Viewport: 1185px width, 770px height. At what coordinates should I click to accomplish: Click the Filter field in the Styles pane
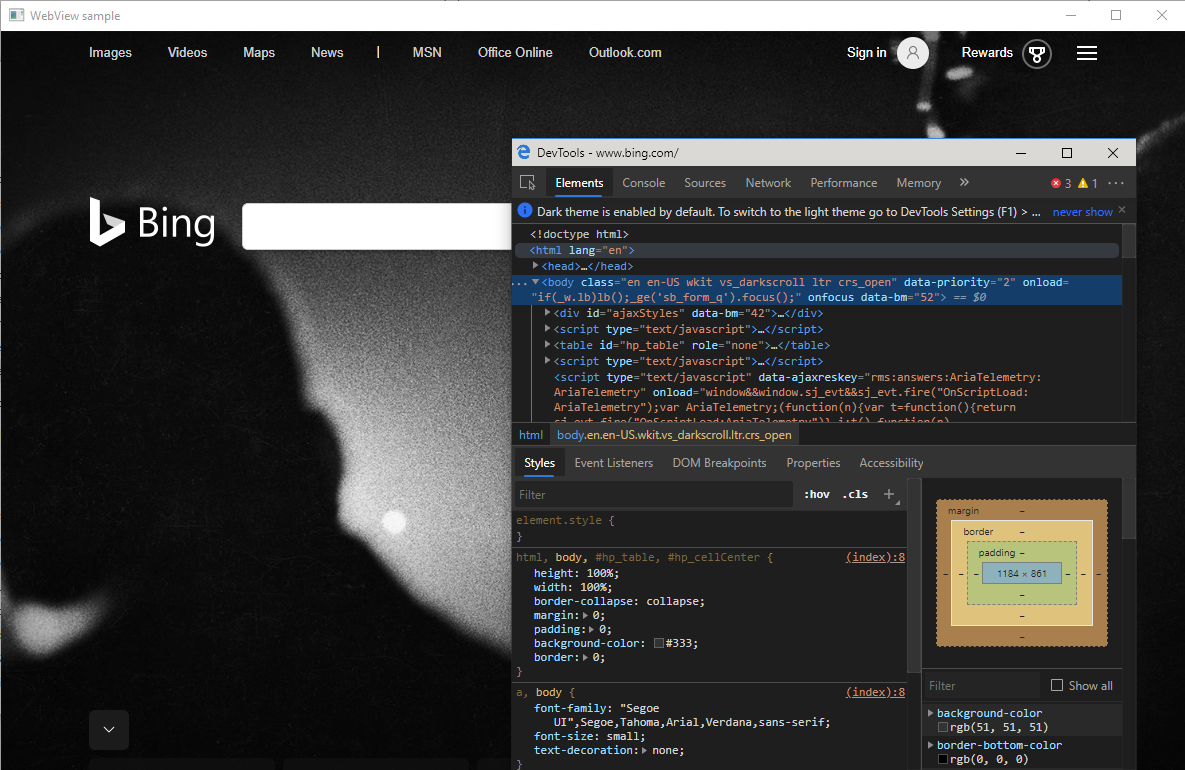[650, 493]
